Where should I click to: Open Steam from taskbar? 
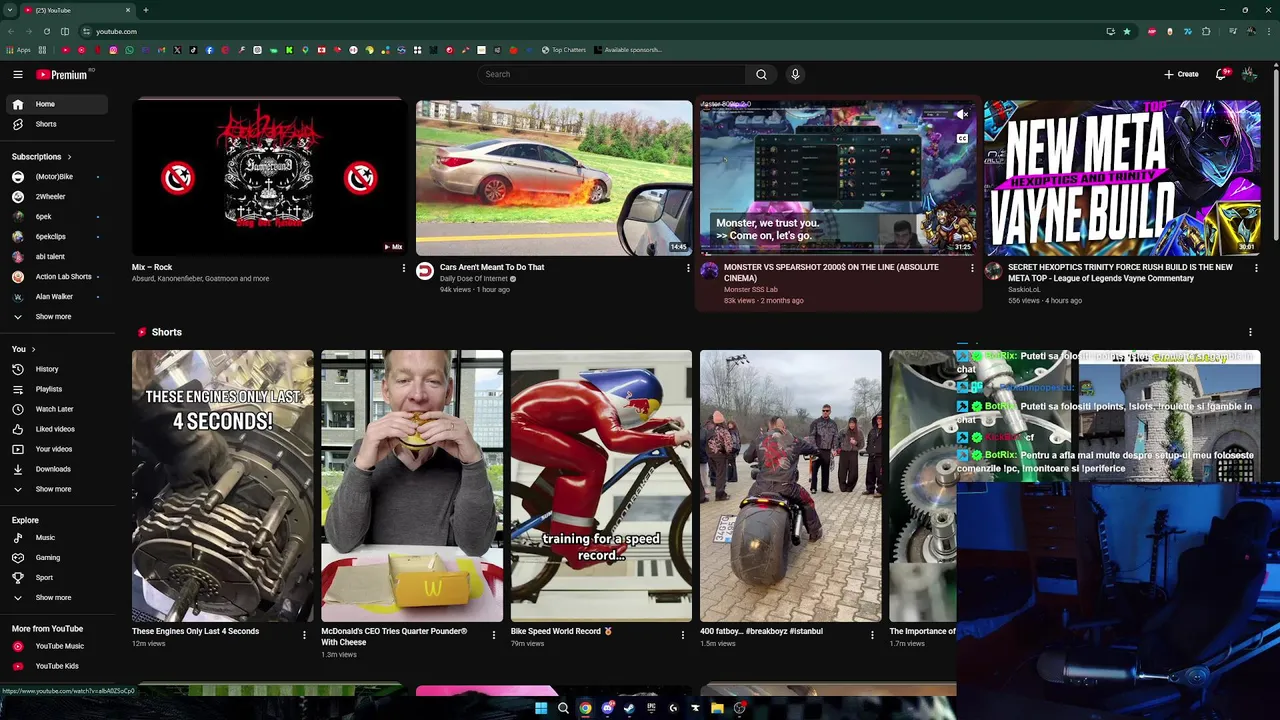[629, 708]
